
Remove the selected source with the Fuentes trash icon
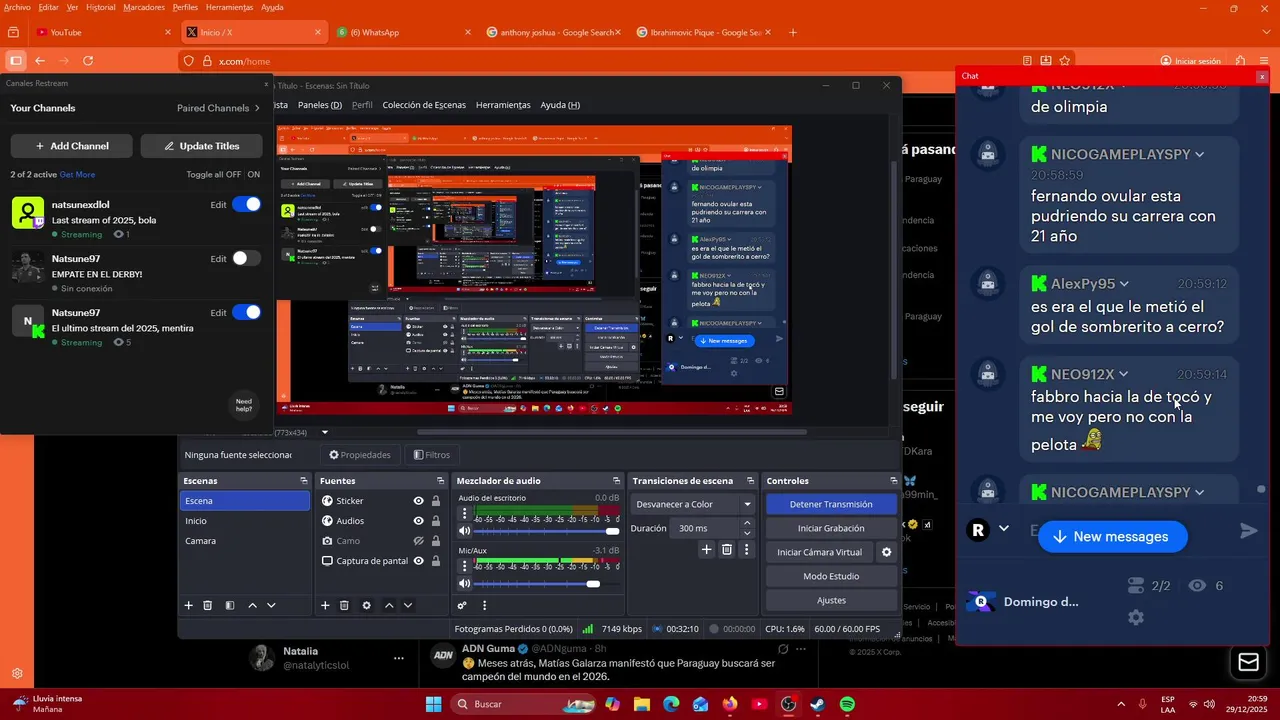tap(344, 605)
